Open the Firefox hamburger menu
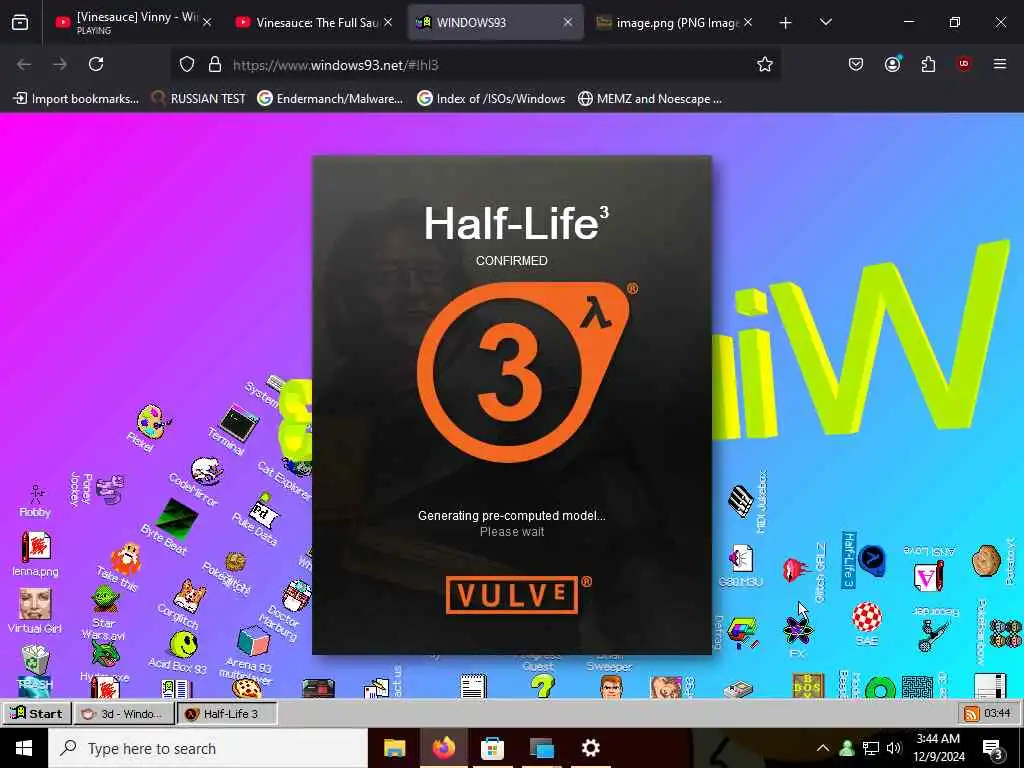The image size is (1024, 768). 999,64
